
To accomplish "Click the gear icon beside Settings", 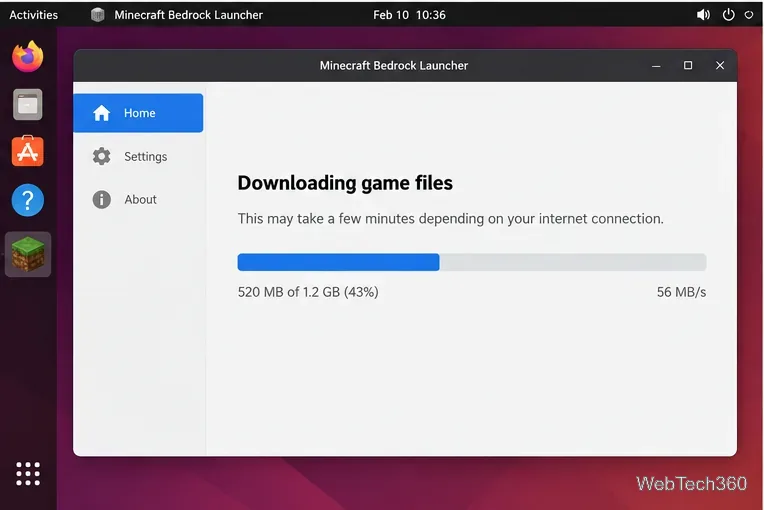I will coord(101,156).
